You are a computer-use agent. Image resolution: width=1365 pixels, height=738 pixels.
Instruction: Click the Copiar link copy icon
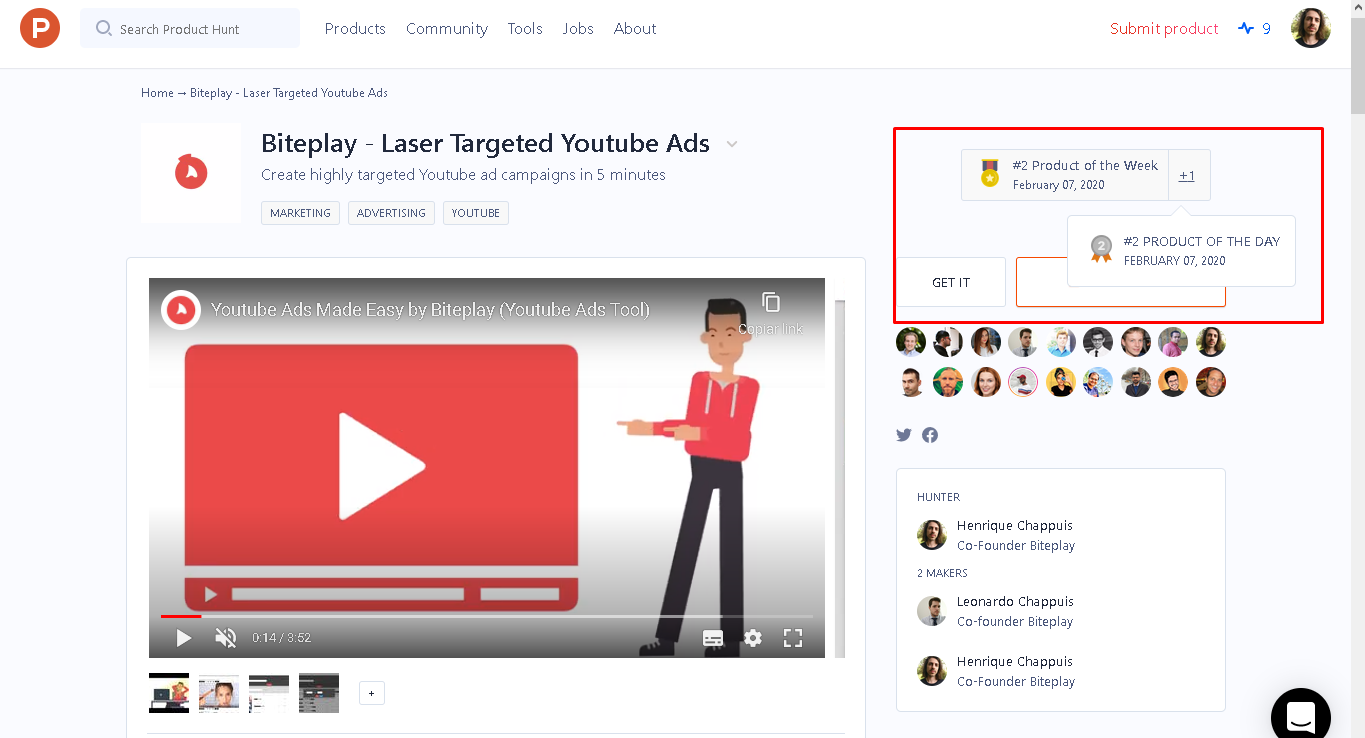771,302
